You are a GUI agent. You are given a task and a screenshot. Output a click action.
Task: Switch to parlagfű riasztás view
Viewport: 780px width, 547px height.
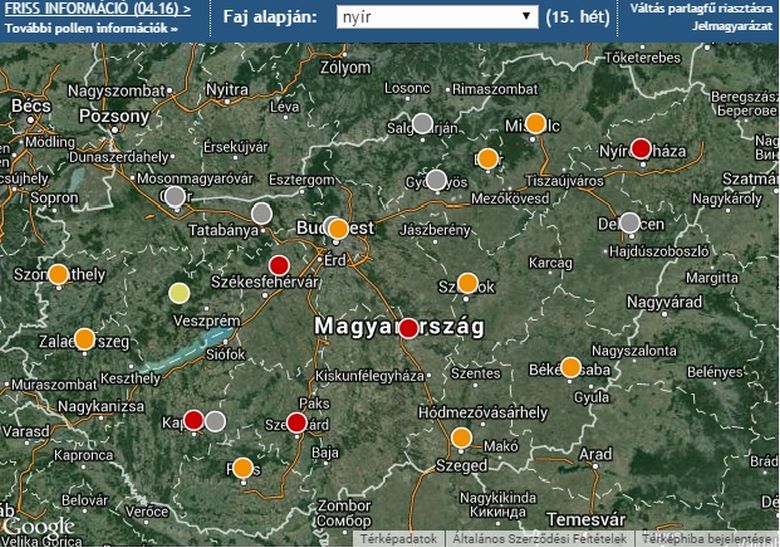coord(700,9)
